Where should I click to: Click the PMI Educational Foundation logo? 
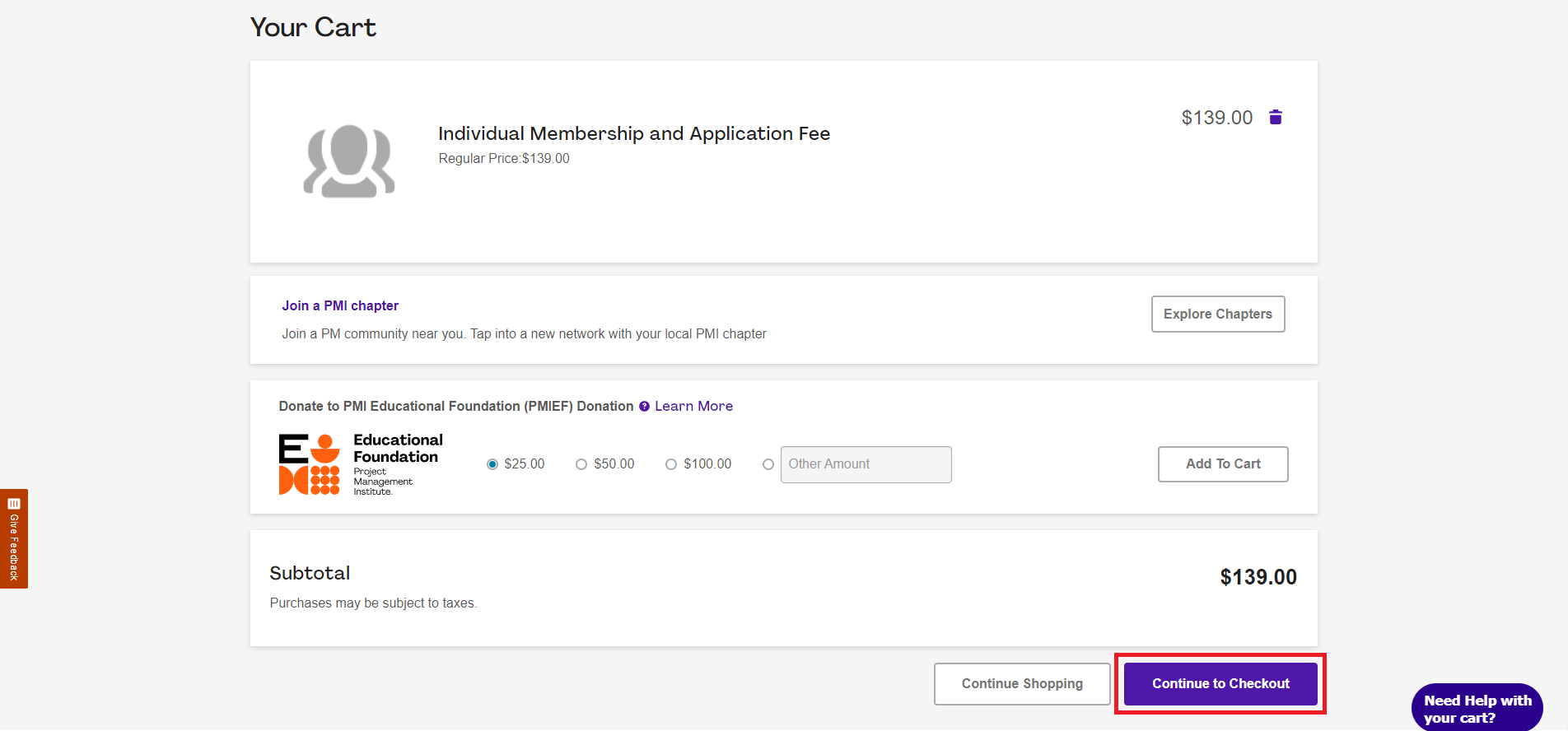pos(361,464)
